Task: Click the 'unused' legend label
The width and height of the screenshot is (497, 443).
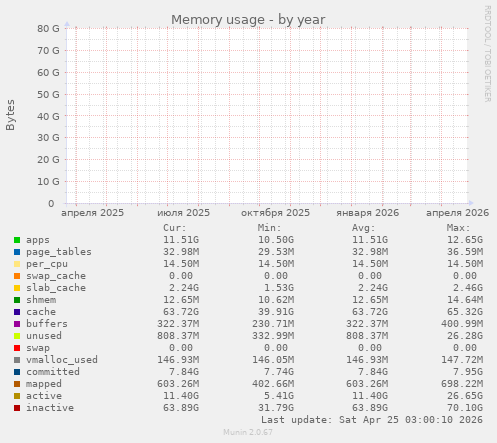Action: pos(44,336)
